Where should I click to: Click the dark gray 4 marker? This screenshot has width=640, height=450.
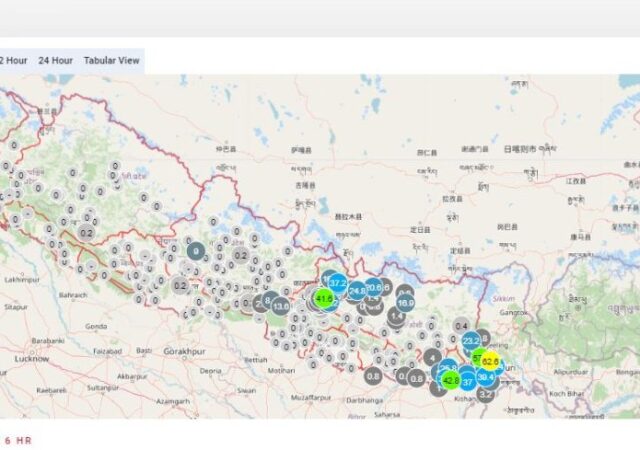(432, 356)
